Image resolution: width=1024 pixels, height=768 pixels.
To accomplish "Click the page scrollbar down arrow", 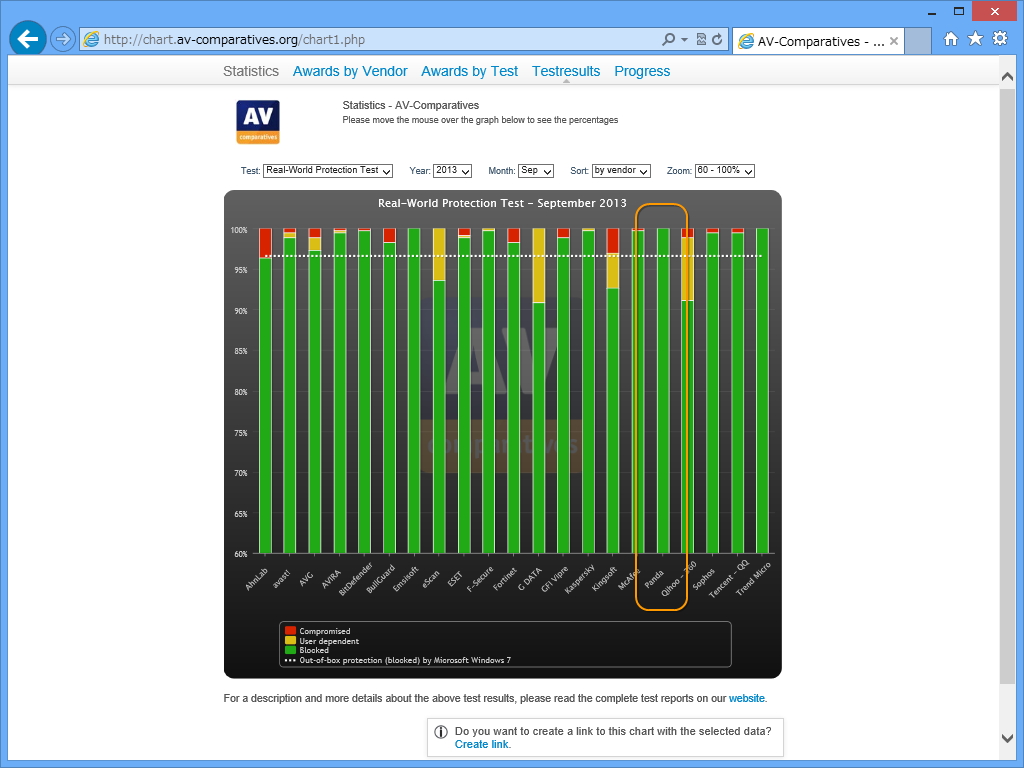I will point(1007,738).
